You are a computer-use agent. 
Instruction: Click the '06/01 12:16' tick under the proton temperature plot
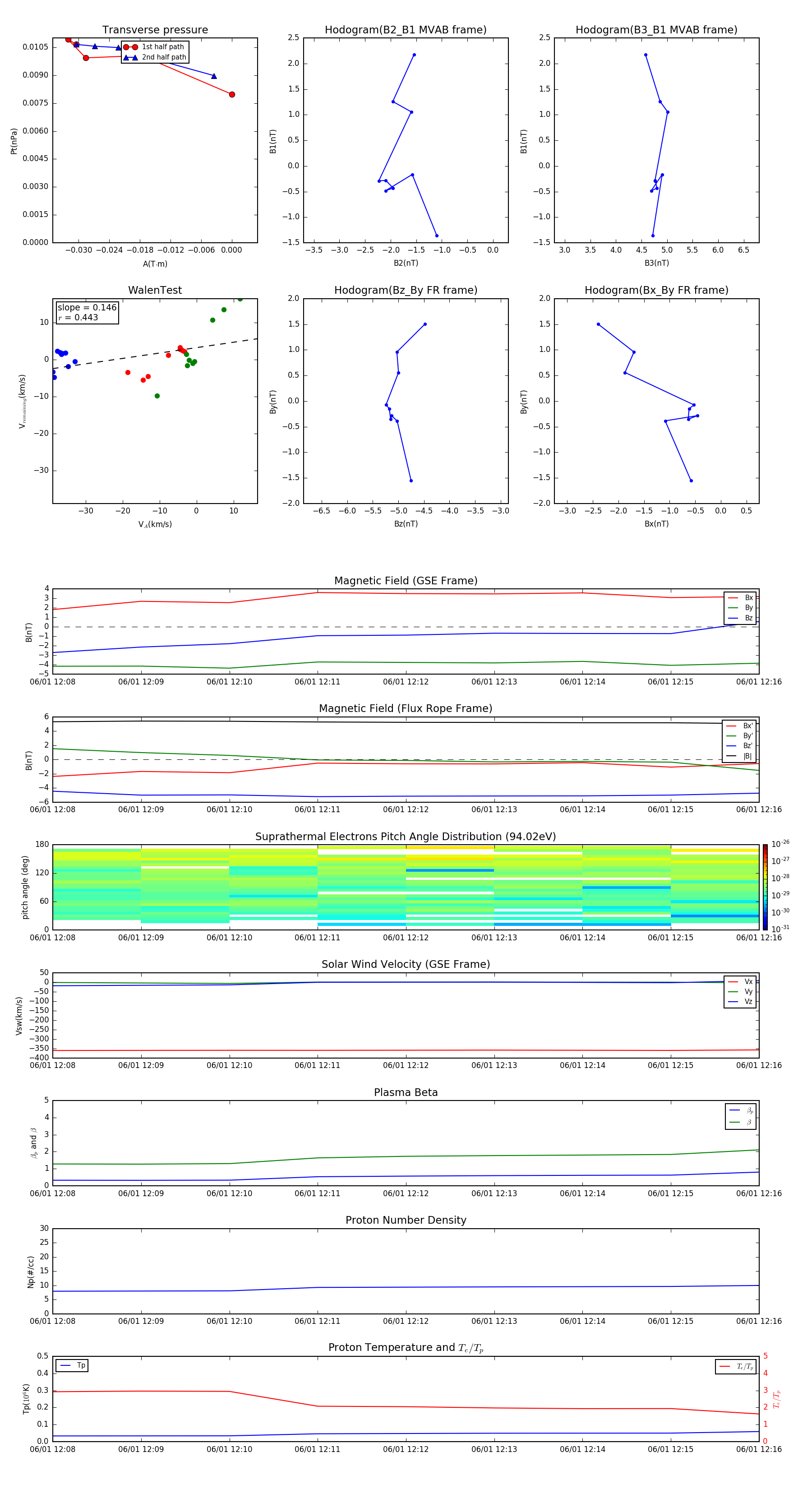(x=759, y=1449)
